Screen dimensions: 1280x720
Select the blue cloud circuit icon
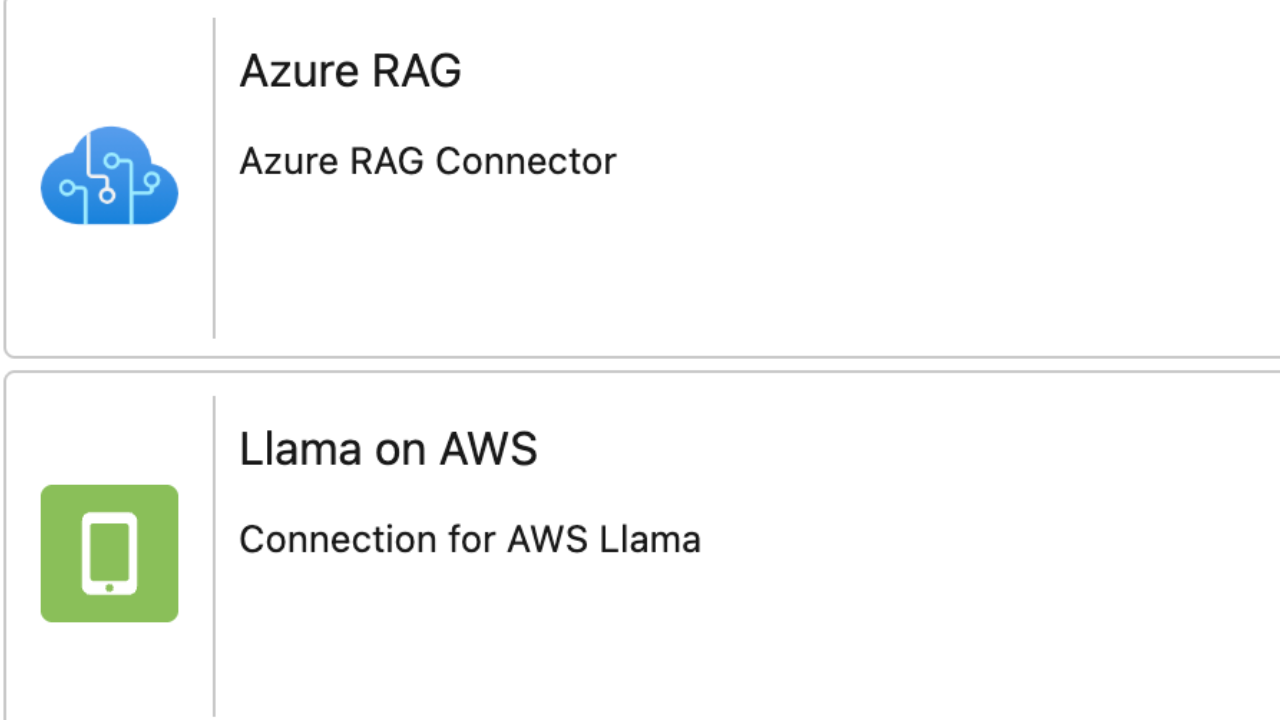[109, 176]
